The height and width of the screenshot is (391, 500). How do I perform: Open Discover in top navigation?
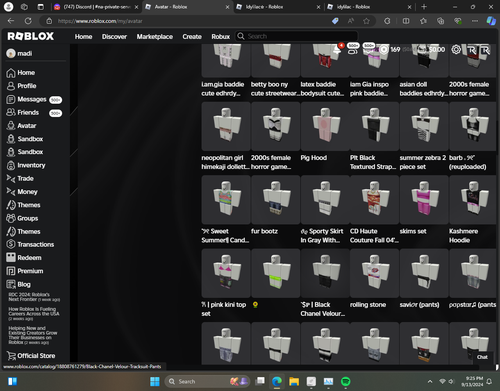point(114,36)
